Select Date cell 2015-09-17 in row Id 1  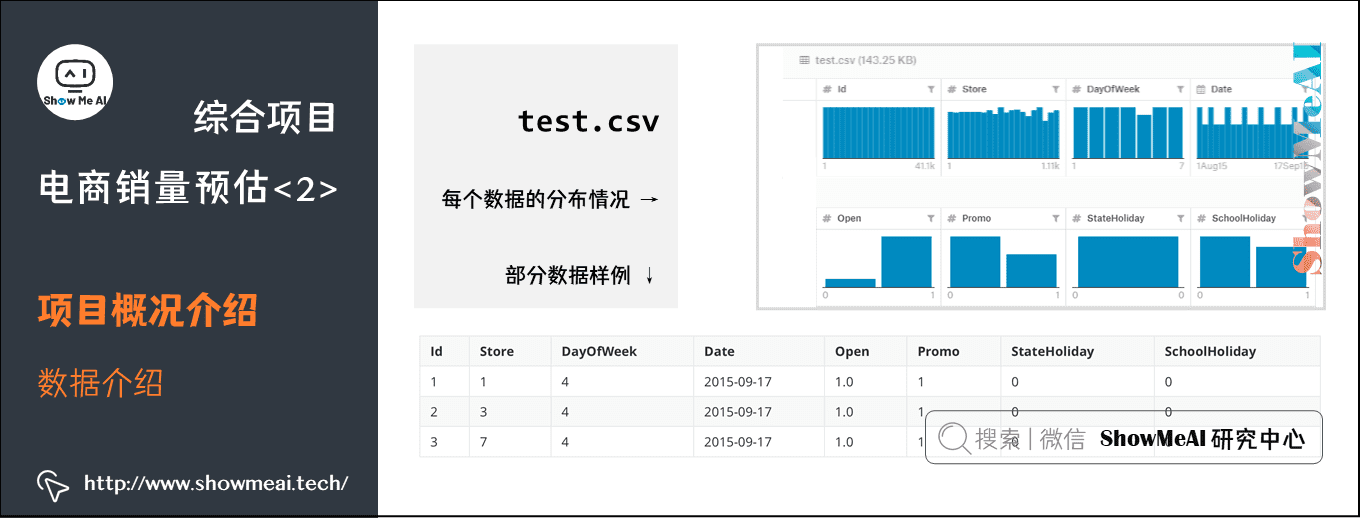click(738, 382)
